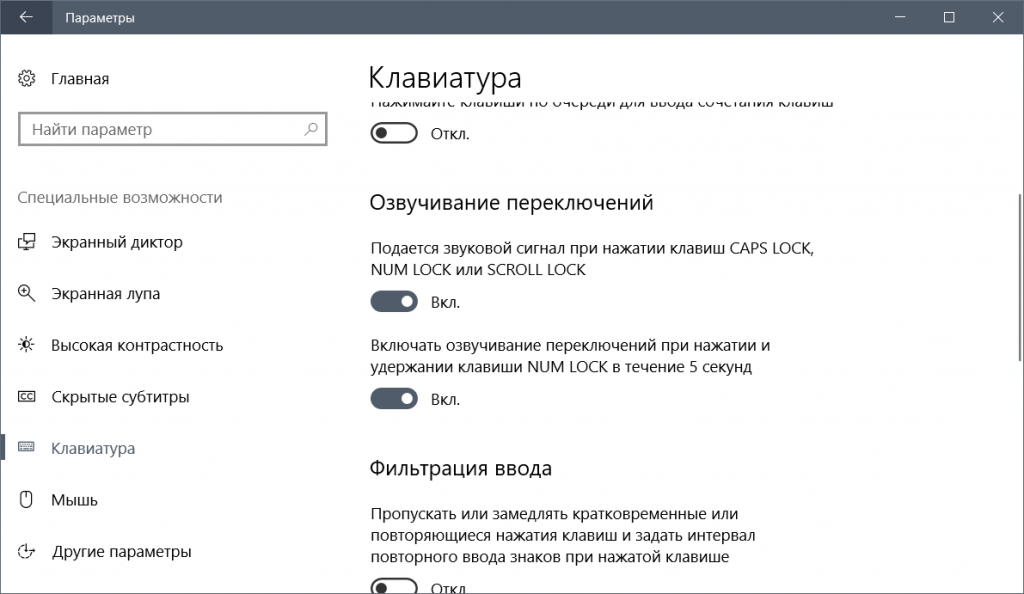Screen dimensions: 1024x594
Task: Go to Высокая контрастность section
Action: [x=137, y=346]
